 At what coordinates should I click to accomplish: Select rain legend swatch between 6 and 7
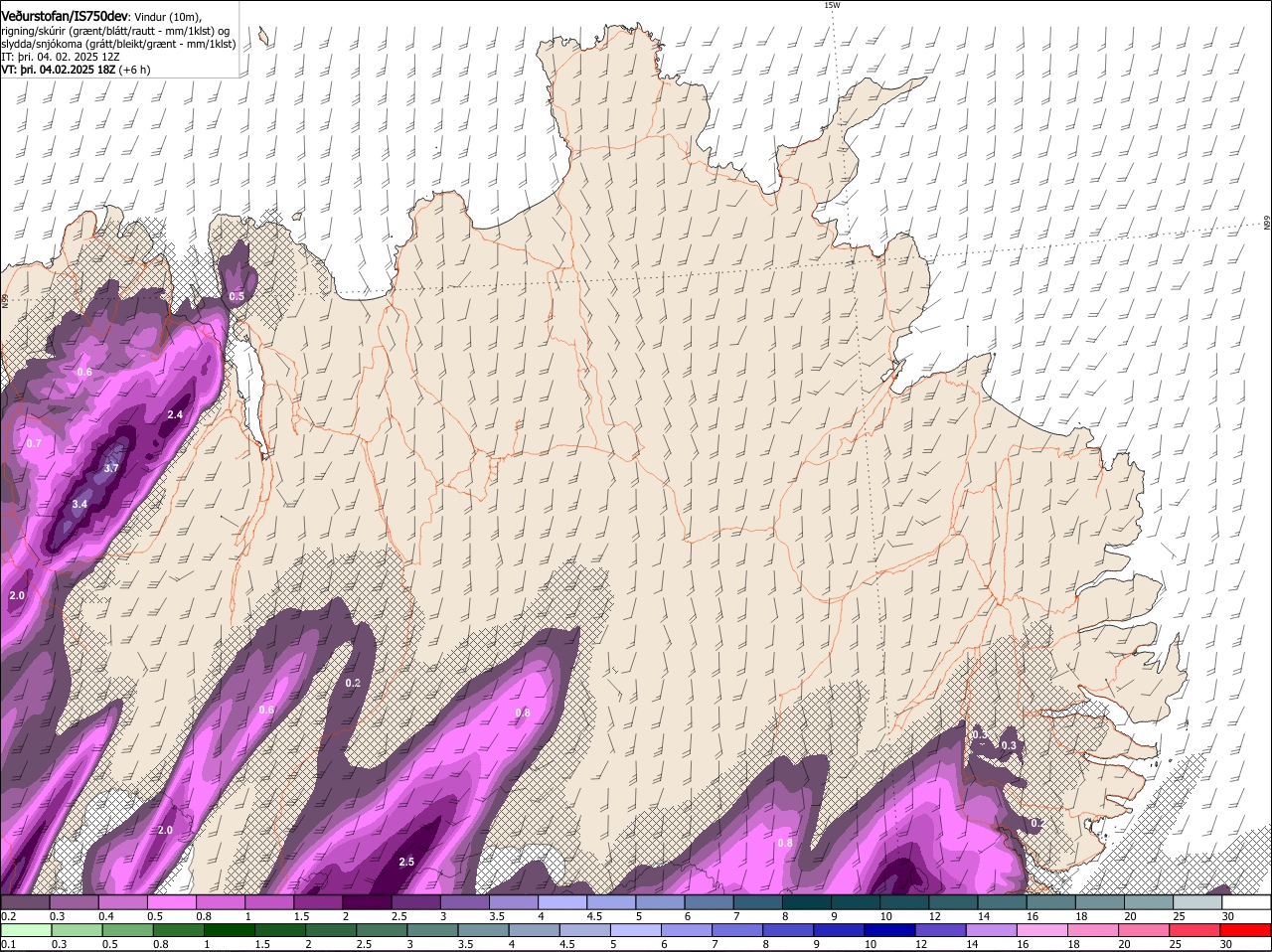(686, 930)
